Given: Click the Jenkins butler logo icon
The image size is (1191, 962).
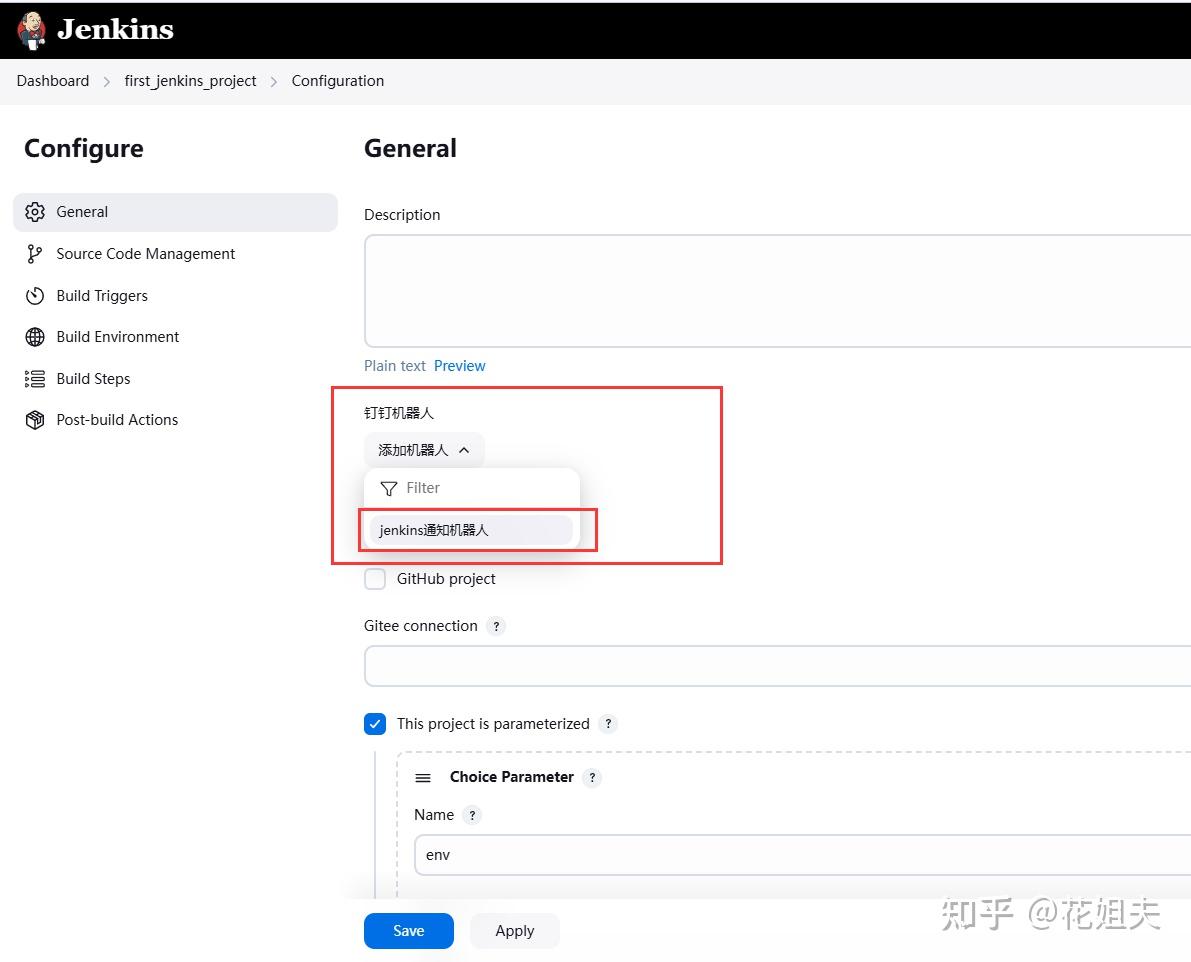Looking at the screenshot, I should click(x=31, y=30).
